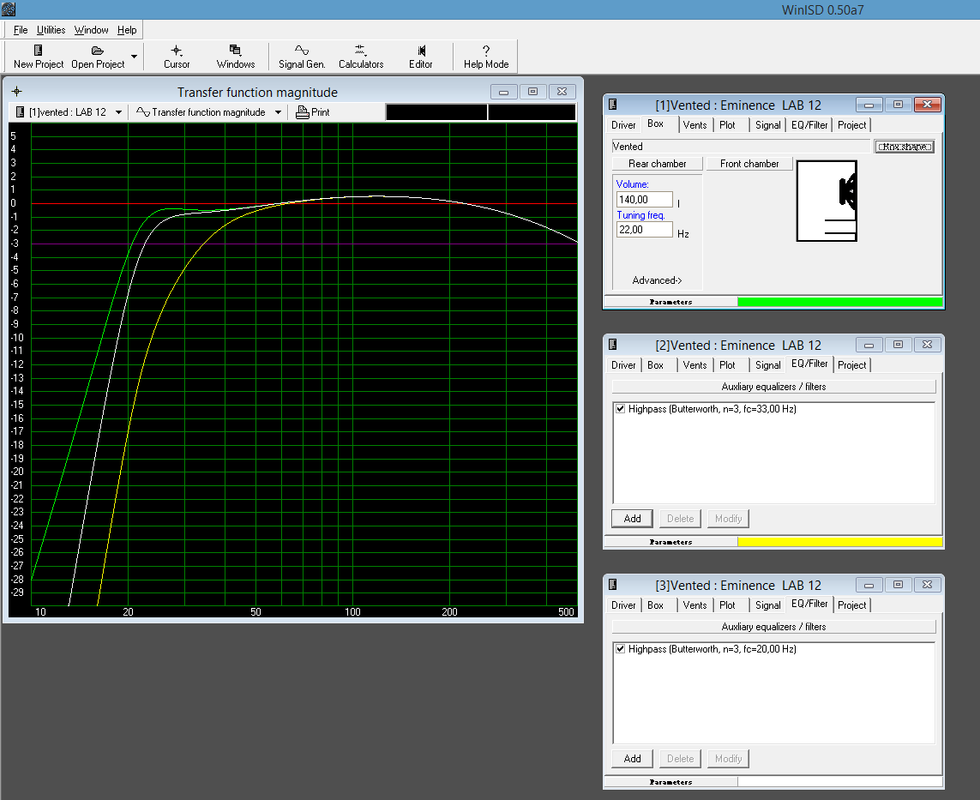The height and width of the screenshot is (800, 980).
Task: Open the driver Editor
Action: (x=421, y=56)
